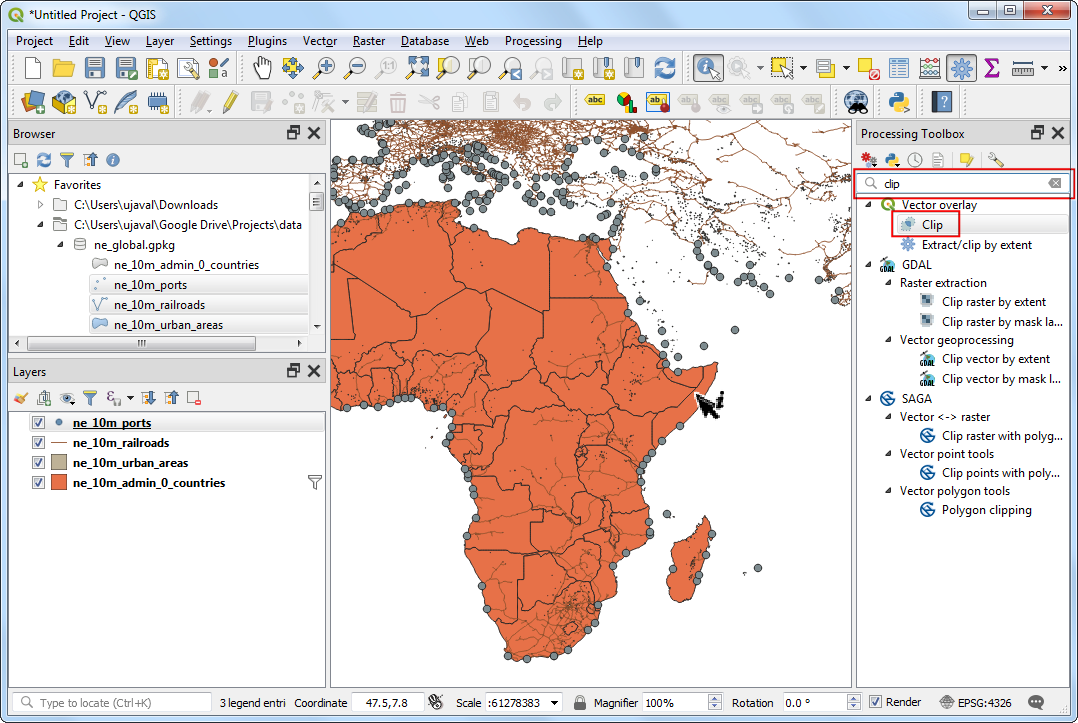Open the Statistical Summary sigma icon
1078x723 pixels.
coord(991,68)
